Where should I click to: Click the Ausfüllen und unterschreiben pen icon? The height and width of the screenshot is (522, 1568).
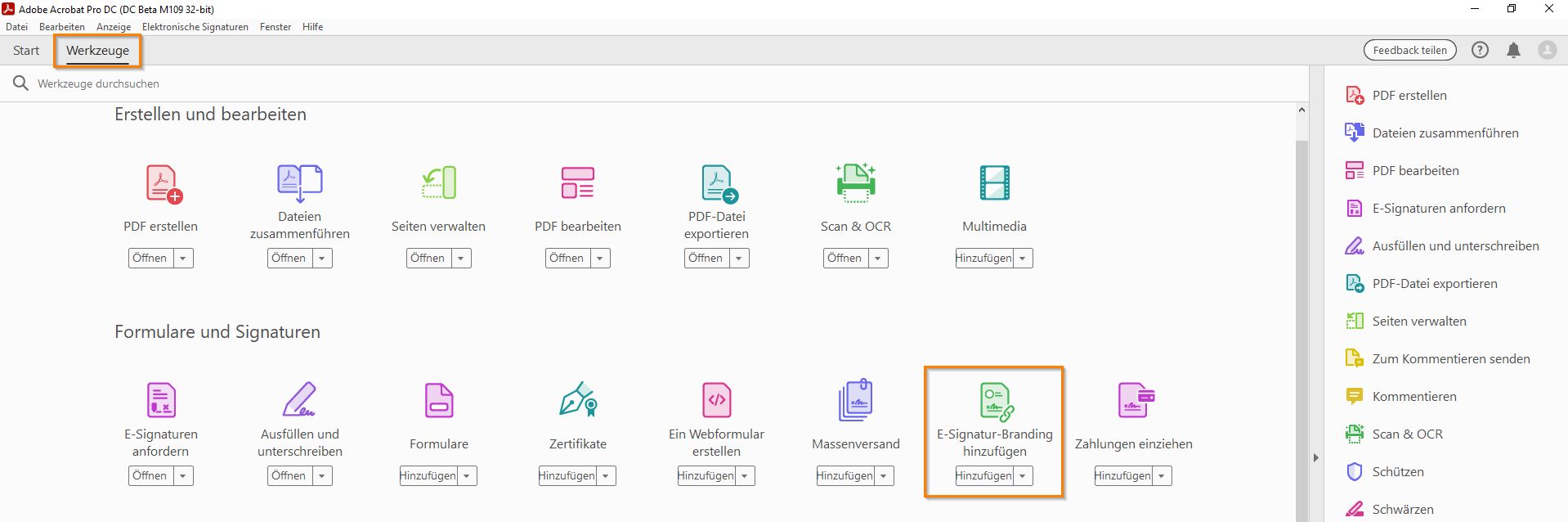coord(299,399)
